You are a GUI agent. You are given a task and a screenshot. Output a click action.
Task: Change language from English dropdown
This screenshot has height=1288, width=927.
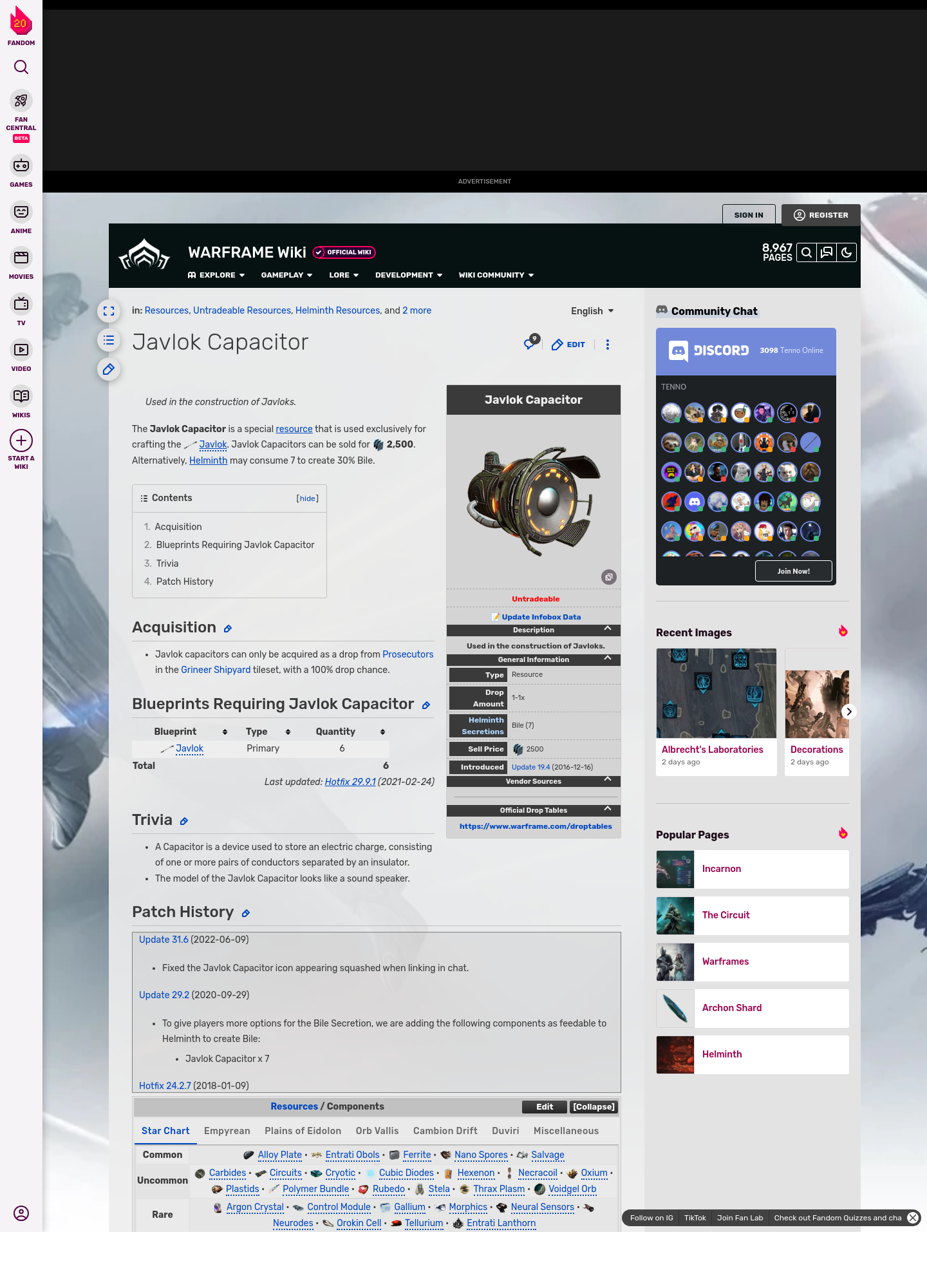592,311
